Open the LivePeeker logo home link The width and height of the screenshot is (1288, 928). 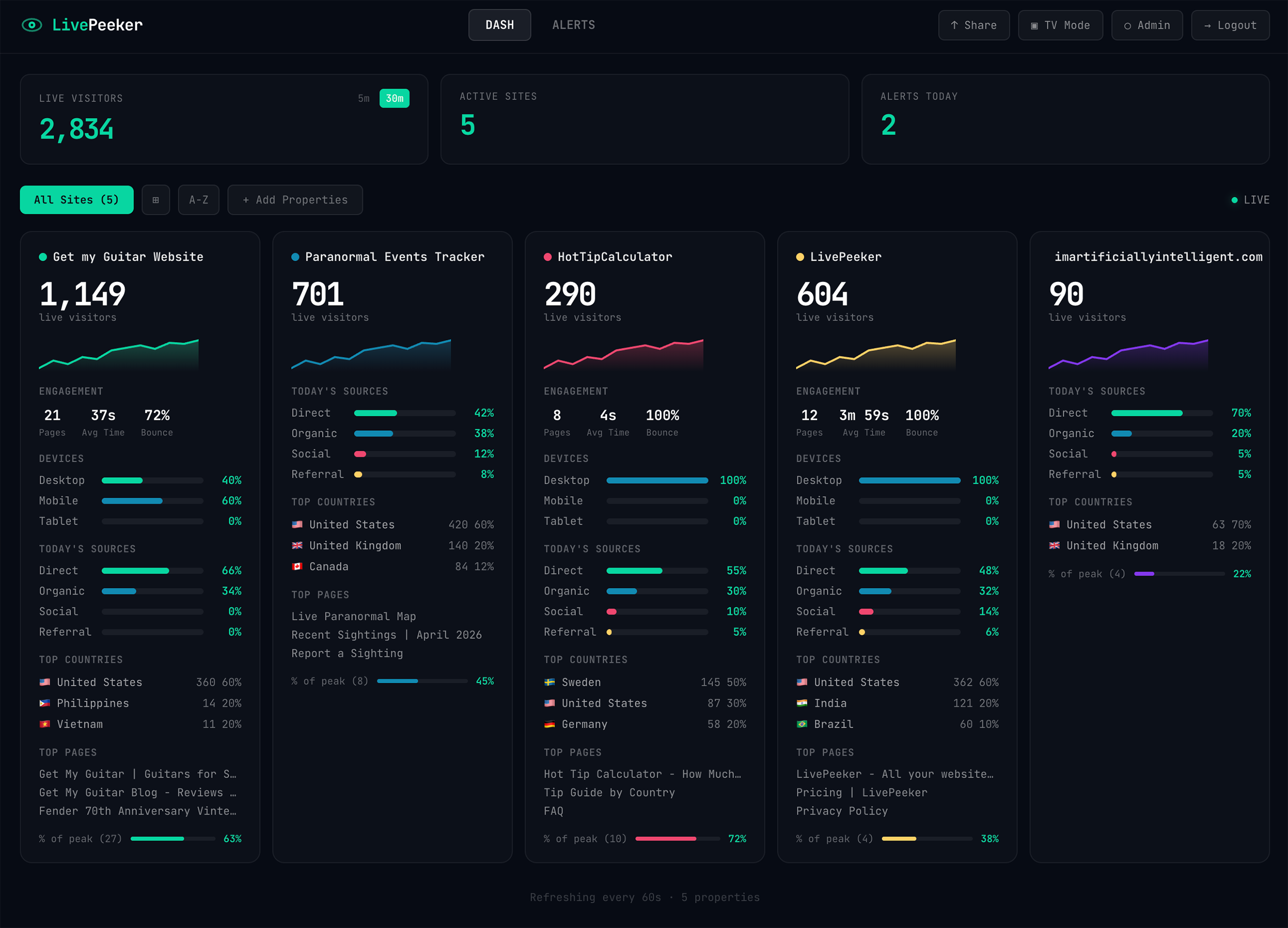pos(82,25)
